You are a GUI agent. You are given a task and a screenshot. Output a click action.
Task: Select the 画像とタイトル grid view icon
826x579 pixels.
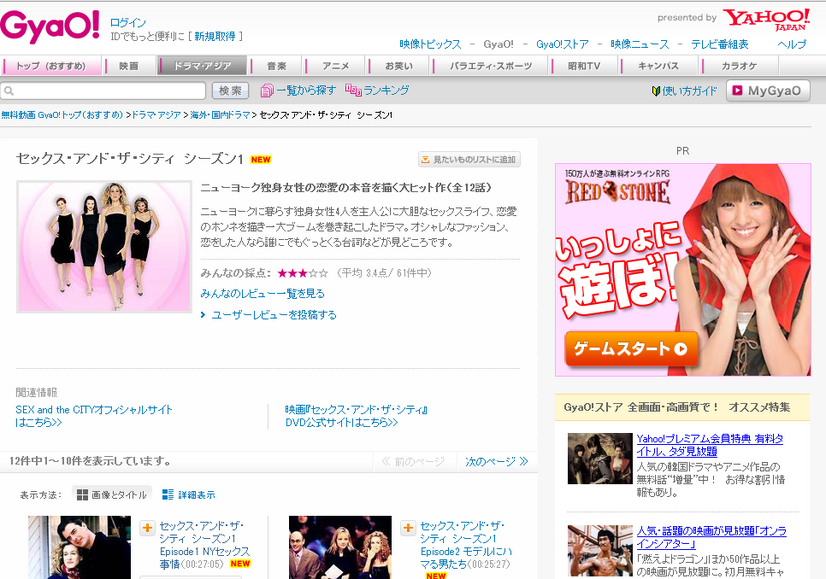(82, 495)
